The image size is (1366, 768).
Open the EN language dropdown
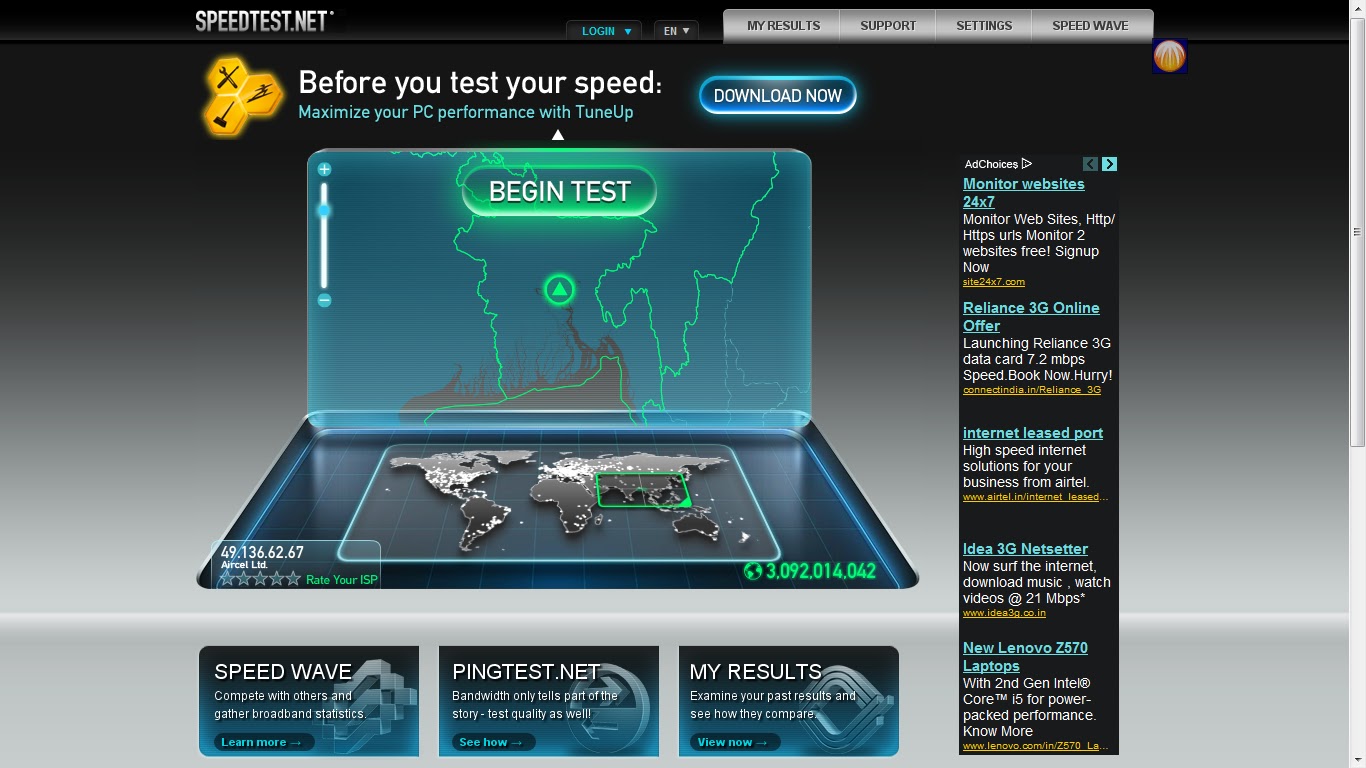click(x=676, y=31)
